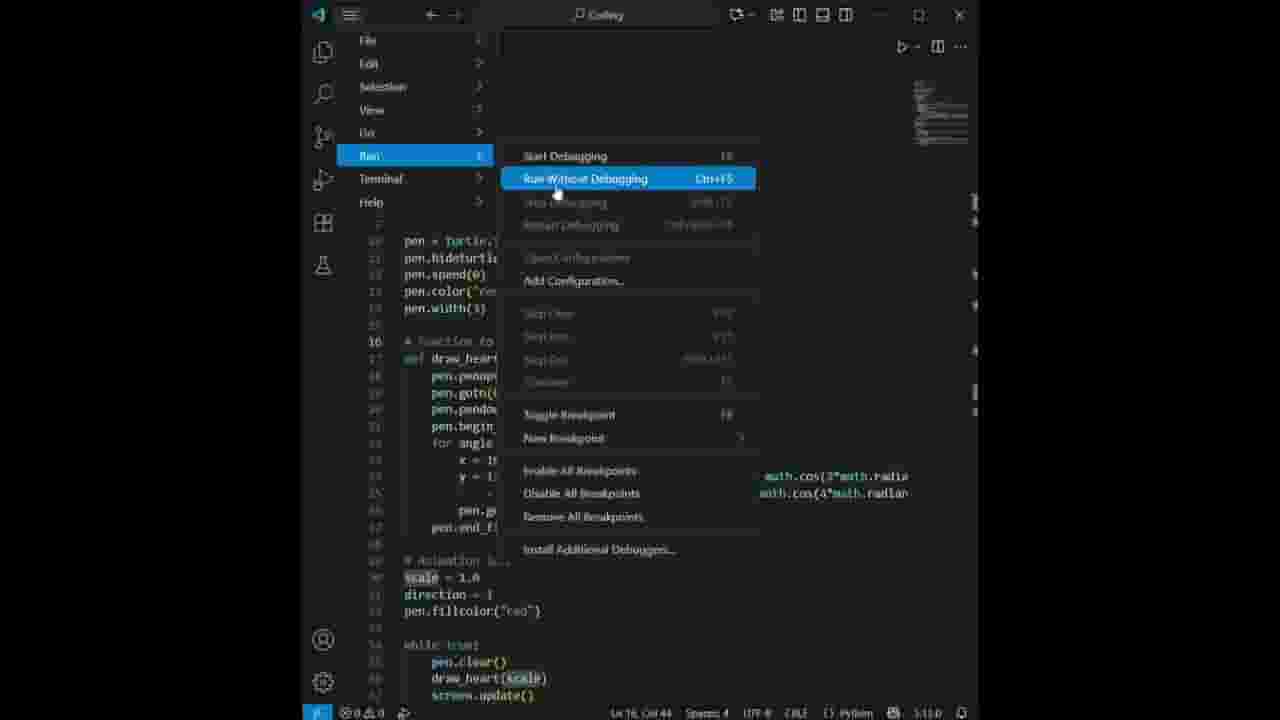Expand the Terminal menu arrow
Screen dimensions: 1280x720
pyautogui.click(x=479, y=179)
